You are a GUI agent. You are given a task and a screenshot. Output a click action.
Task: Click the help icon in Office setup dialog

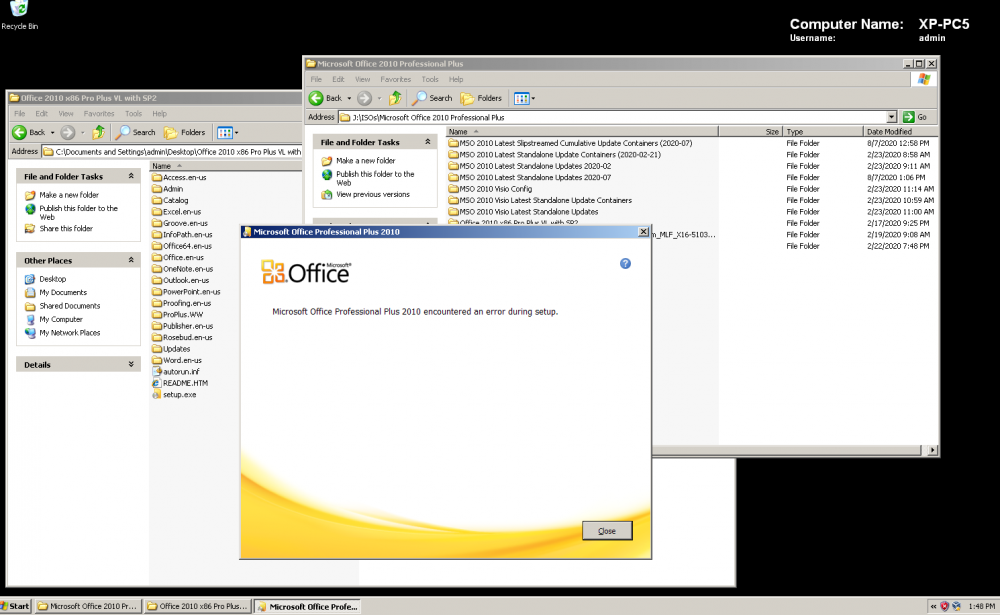point(626,263)
